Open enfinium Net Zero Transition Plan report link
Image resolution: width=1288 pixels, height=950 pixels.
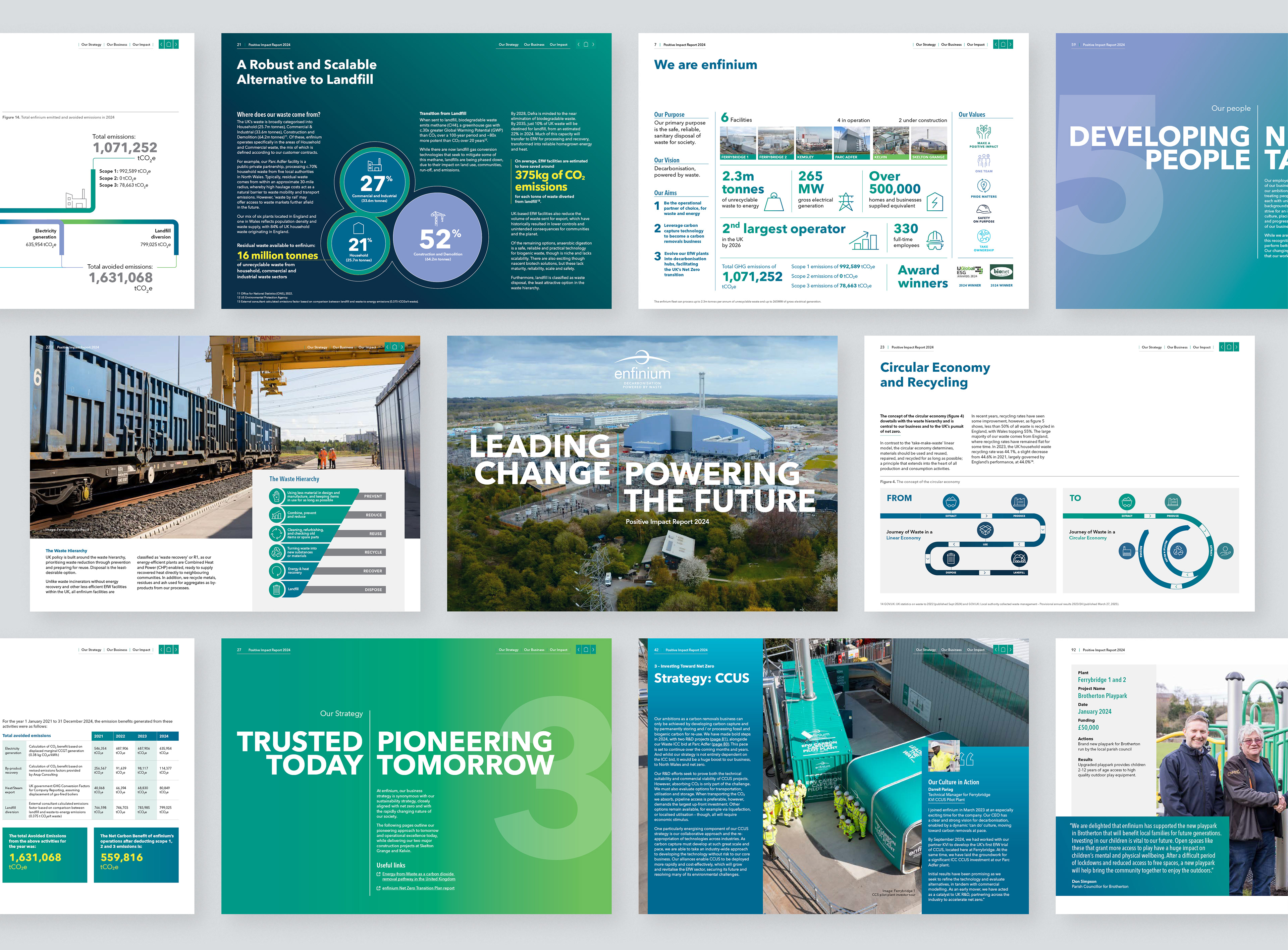tap(418, 888)
